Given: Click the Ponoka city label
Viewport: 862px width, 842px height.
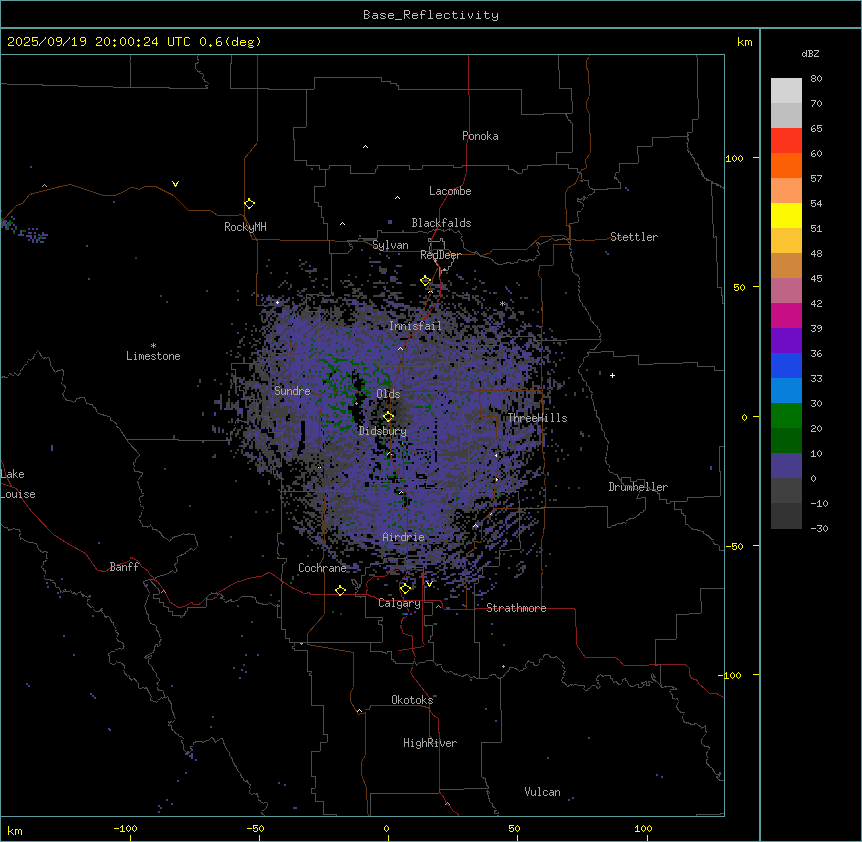Looking at the screenshot, I should 480,136.
